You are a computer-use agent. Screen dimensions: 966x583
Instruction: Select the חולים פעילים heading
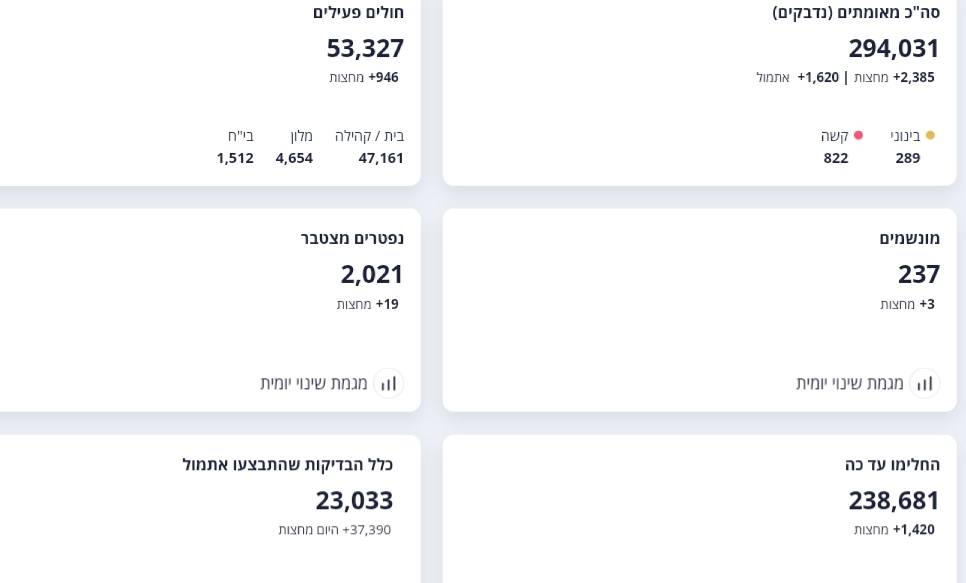(358, 12)
